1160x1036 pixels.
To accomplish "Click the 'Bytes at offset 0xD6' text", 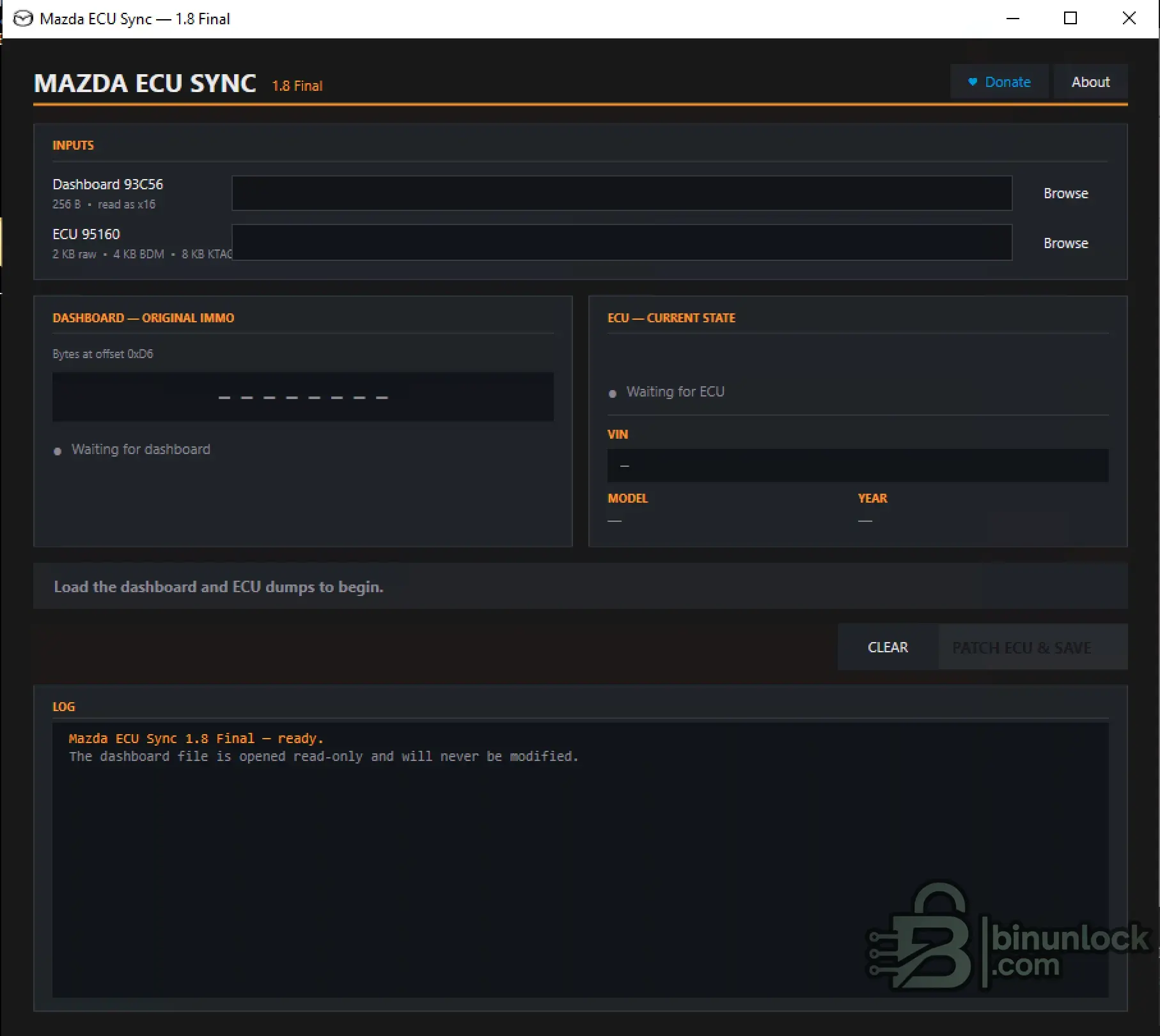I will point(103,354).
